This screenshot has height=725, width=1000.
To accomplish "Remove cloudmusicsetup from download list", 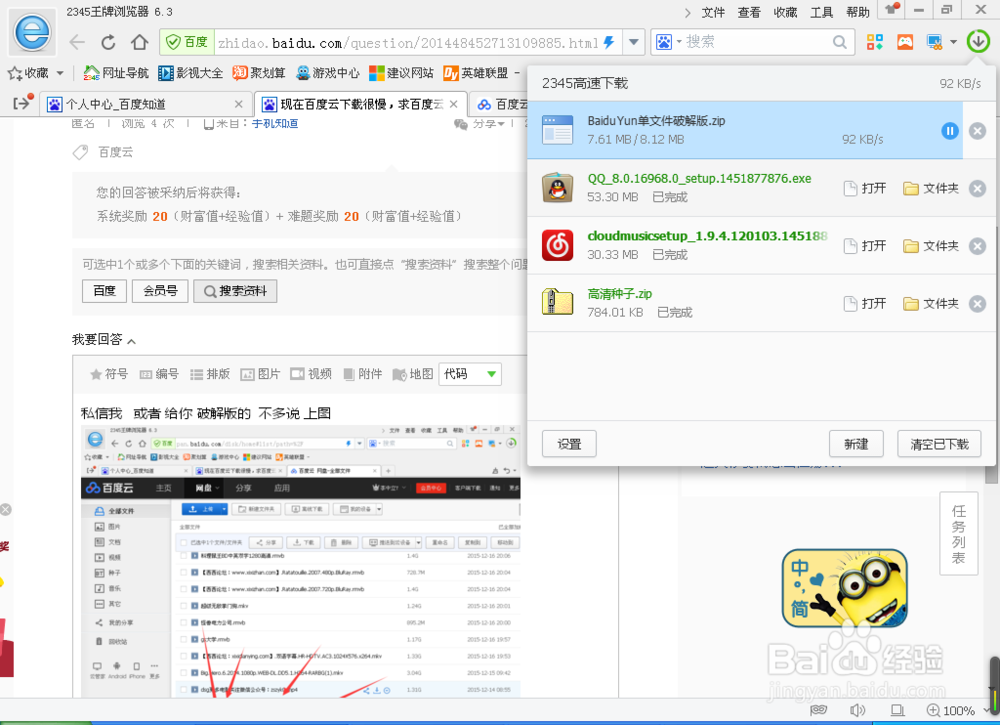I will click(977, 246).
